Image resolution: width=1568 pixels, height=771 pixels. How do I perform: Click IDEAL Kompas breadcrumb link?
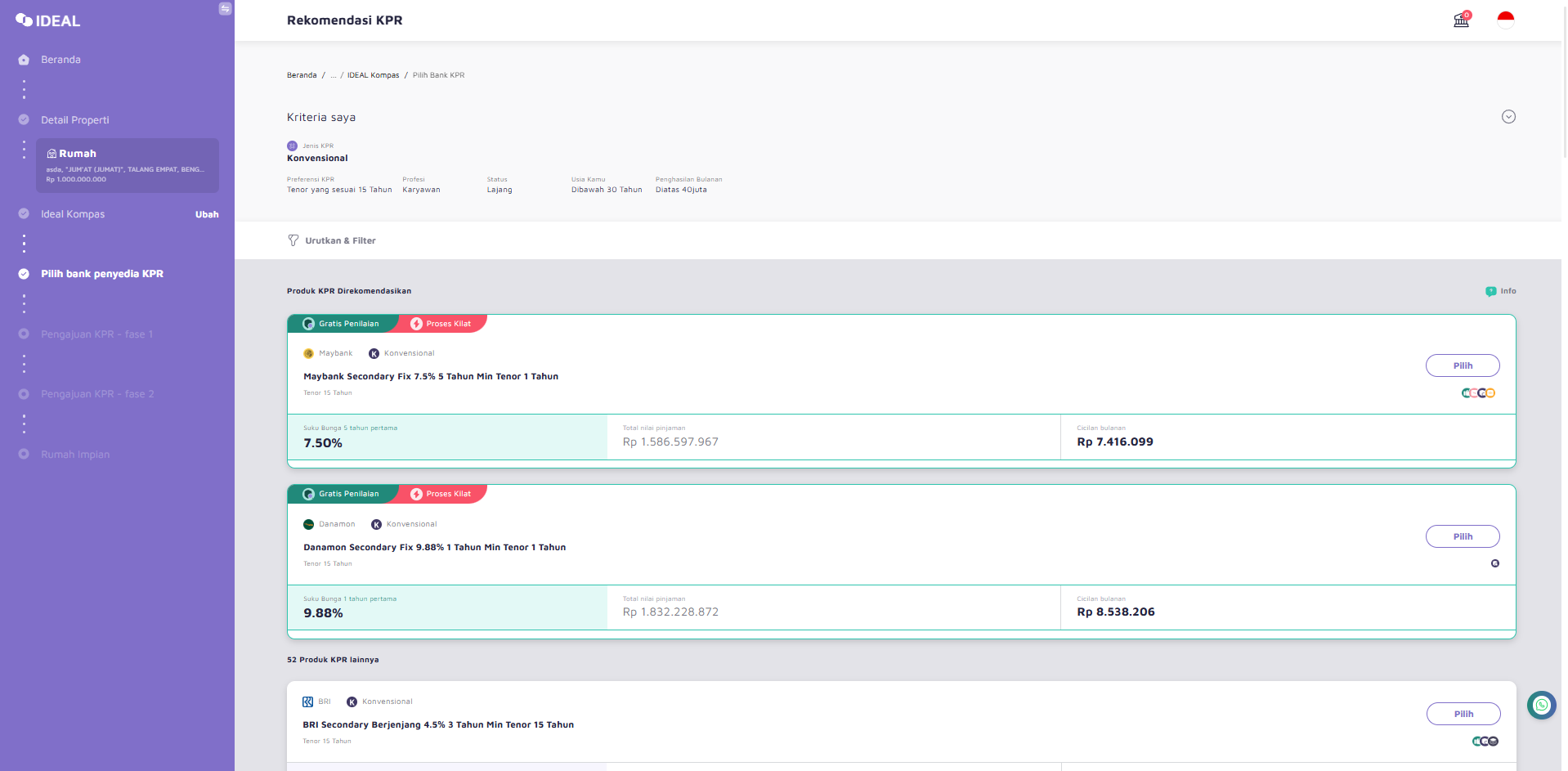pyautogui.click(x=373, y=75)
